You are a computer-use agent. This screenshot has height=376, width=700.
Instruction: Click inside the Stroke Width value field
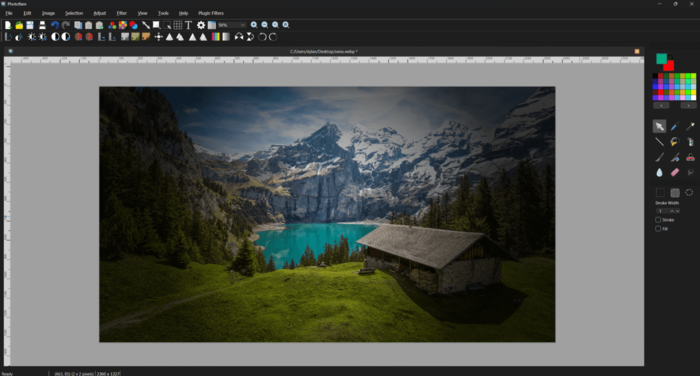point(662,211)
